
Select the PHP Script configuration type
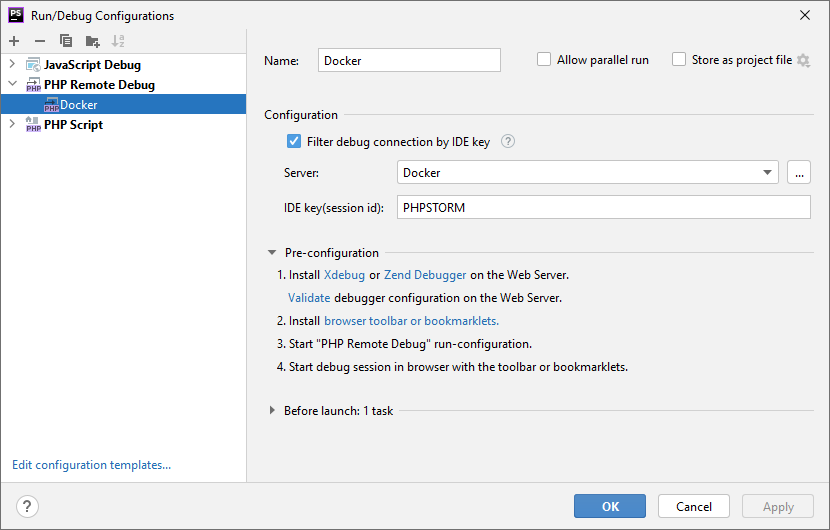tap(73, 125)
